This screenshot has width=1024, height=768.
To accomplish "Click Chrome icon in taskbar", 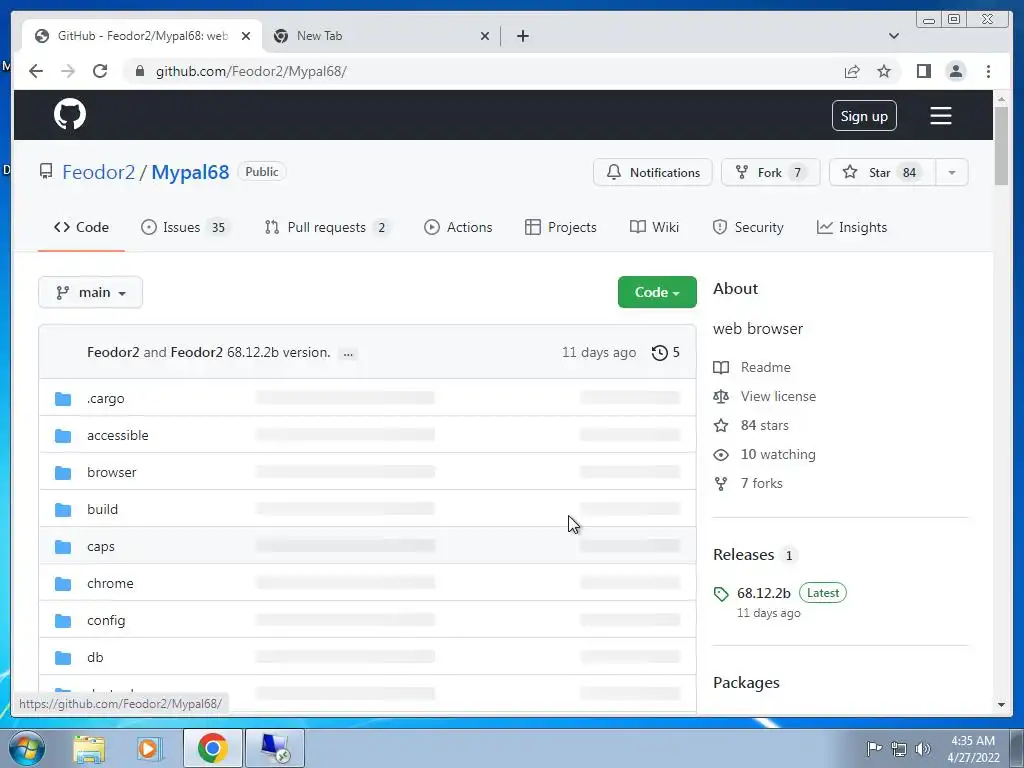I will [212, 748].
